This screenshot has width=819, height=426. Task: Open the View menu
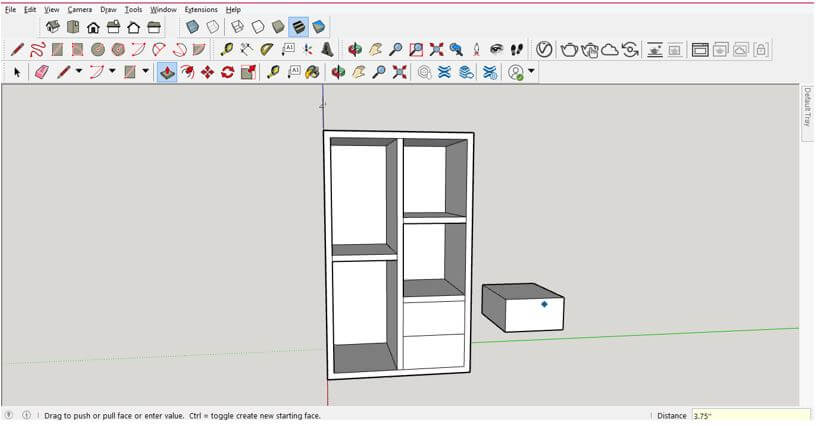(x=51, y=9)
